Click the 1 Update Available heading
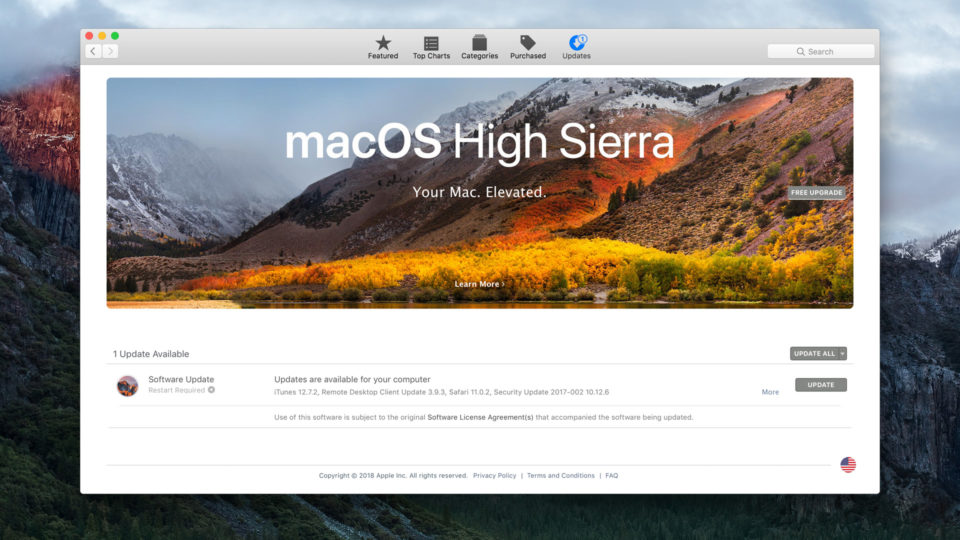960x540 pixels. [x=151, y=354]
